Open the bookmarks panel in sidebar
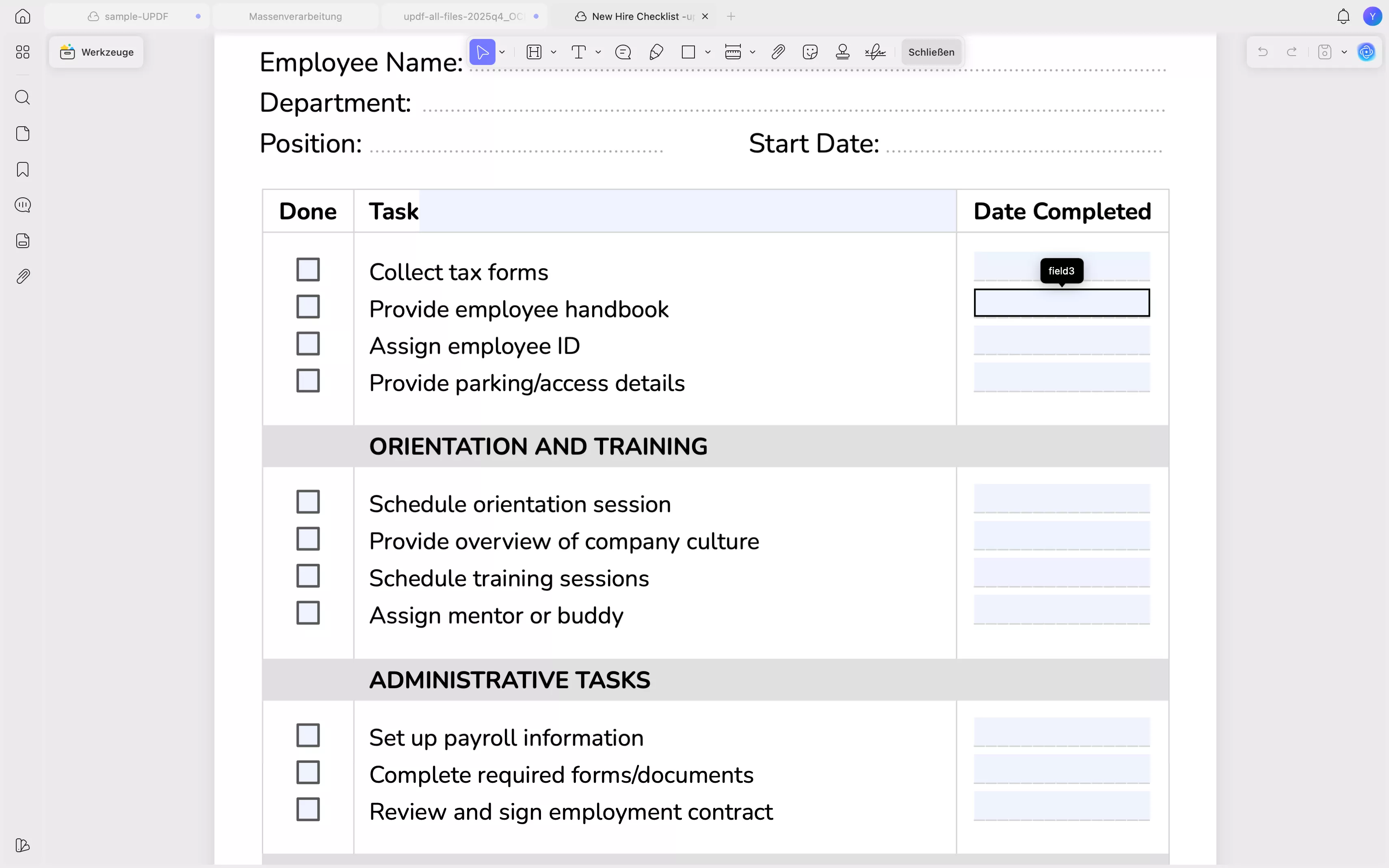The image size is (1389, 868). (22, 169)
